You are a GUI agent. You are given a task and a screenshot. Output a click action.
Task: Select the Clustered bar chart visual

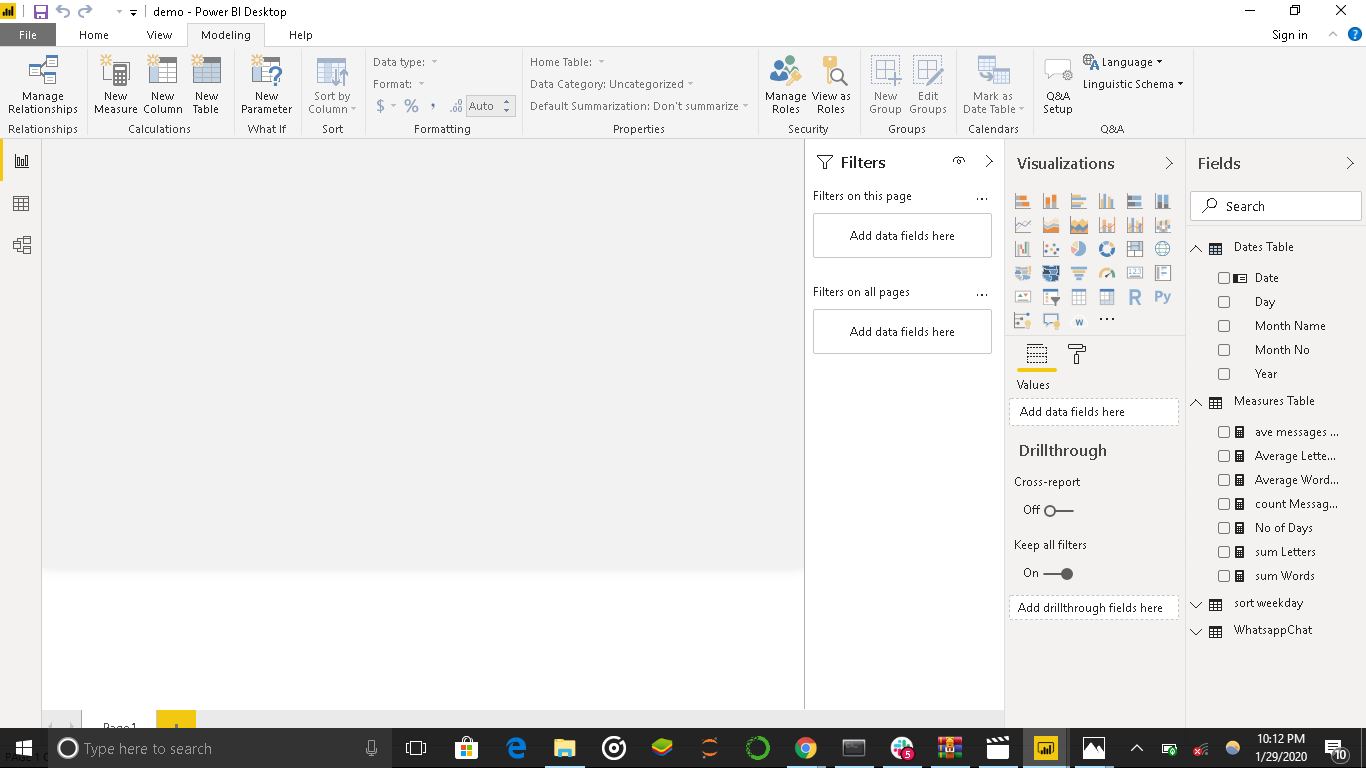coord(1078,201)
